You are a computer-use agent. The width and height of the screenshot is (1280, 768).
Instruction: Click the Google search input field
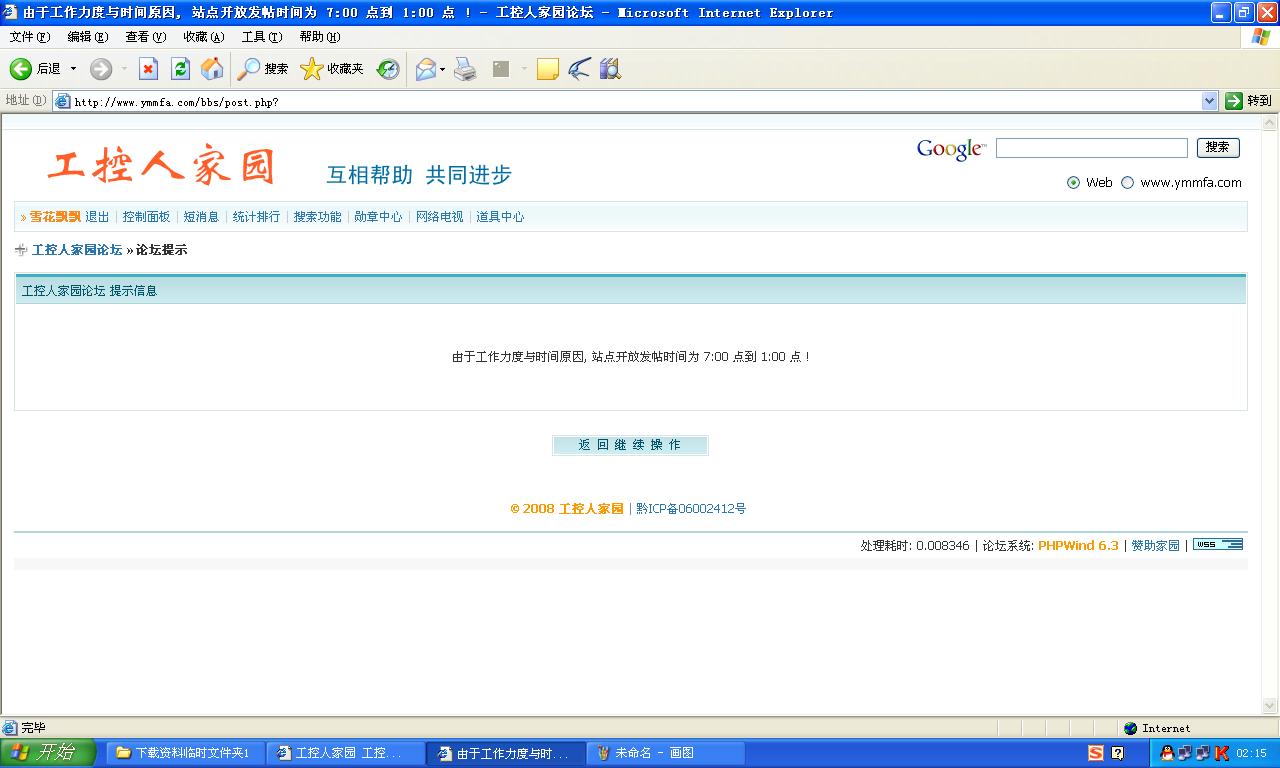(1091, 148)
